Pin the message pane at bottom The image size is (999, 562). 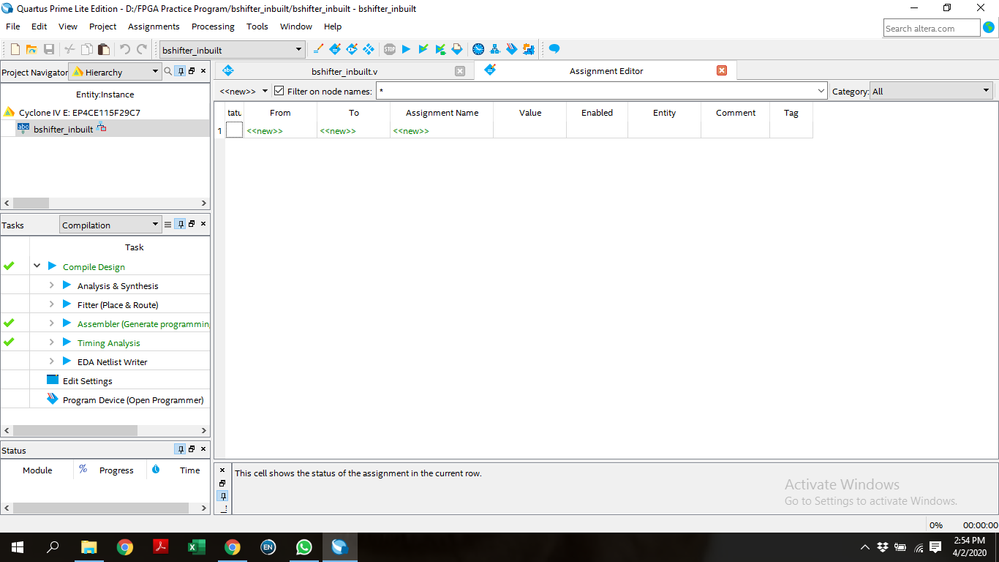coord(222,496)
